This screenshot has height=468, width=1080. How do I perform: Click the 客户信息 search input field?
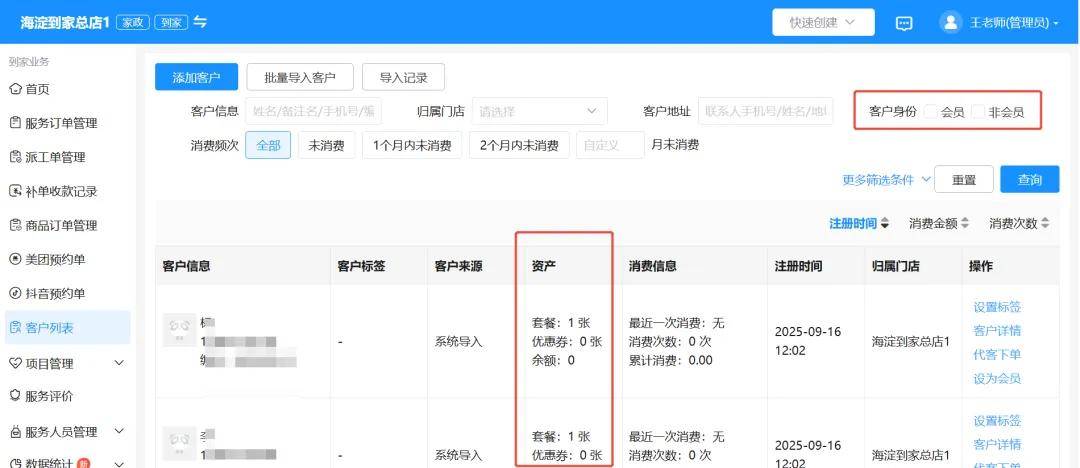coord(314,112)
